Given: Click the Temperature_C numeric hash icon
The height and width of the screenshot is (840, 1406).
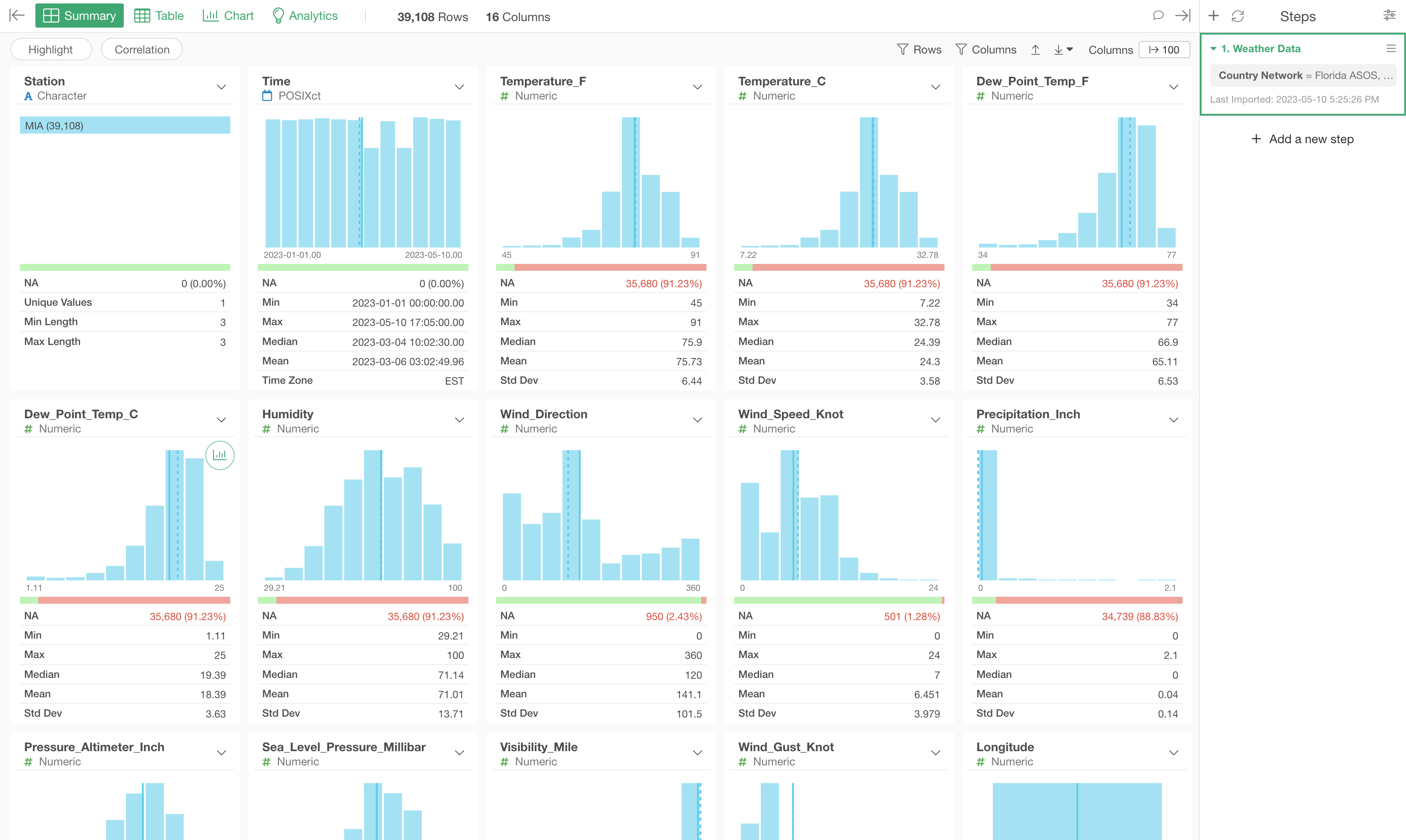Looking at the screenshot, I should tap(743, 96).
